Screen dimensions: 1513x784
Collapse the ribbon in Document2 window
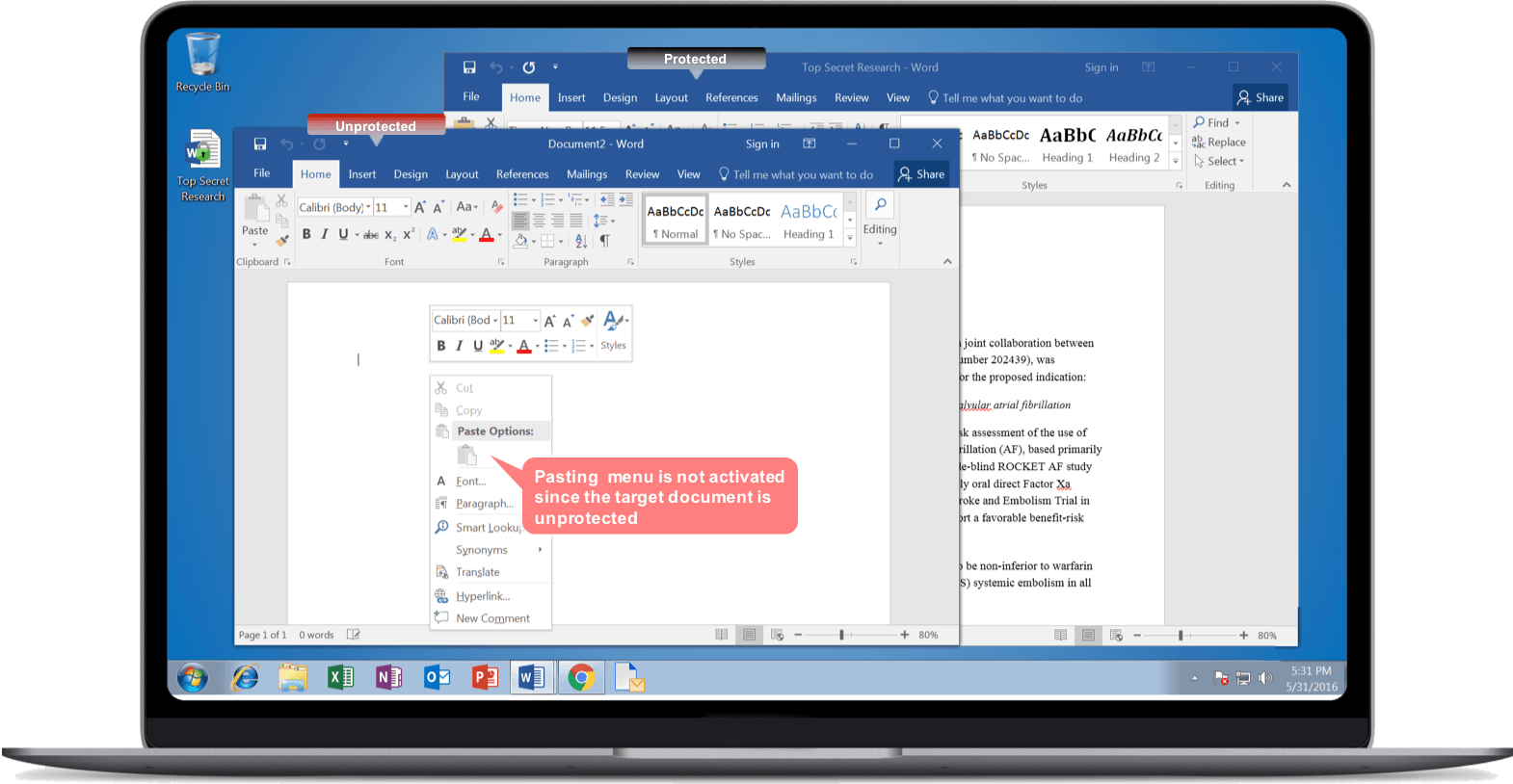(x=947, y=261)
